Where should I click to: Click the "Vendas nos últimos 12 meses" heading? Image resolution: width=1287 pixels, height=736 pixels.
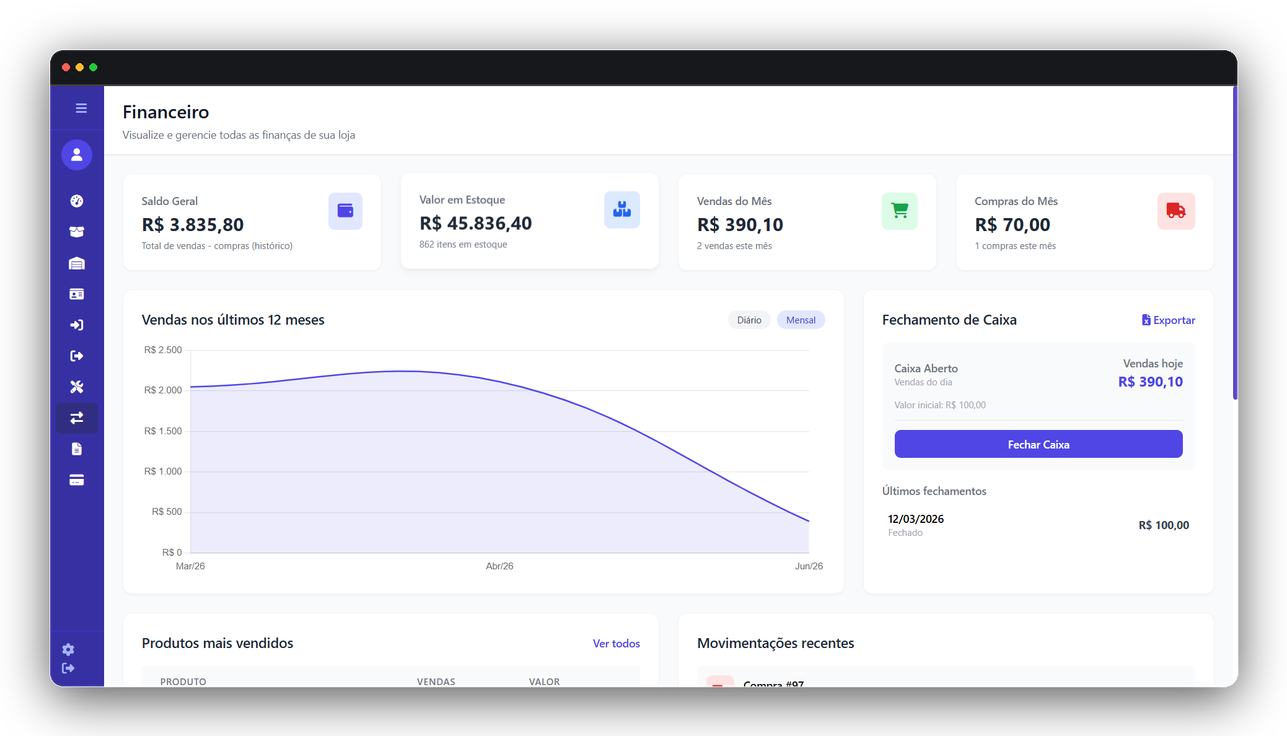tap(233, 320)
